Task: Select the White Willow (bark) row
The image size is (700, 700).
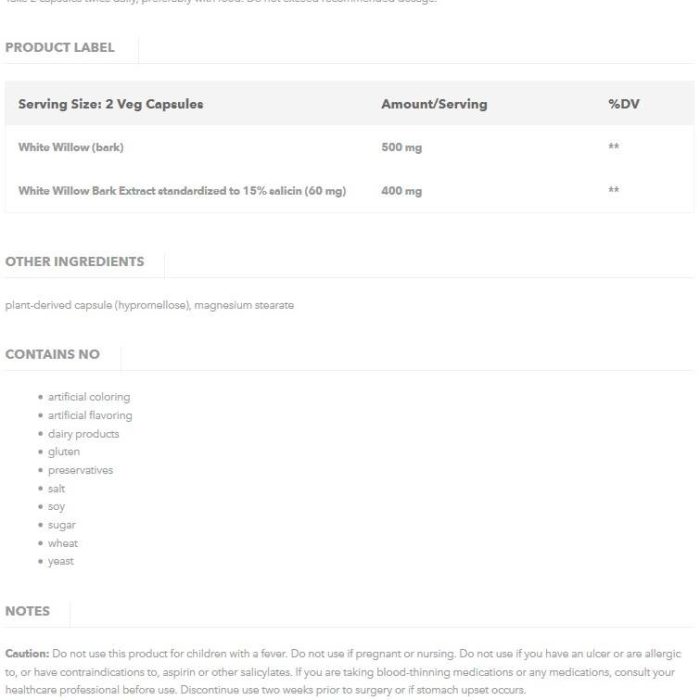Action: point(349,147)
